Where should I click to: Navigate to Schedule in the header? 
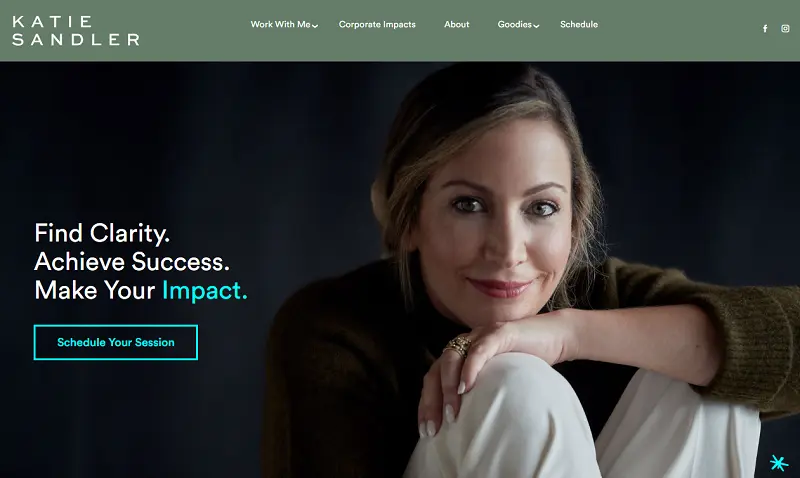[x=579, y=24]
